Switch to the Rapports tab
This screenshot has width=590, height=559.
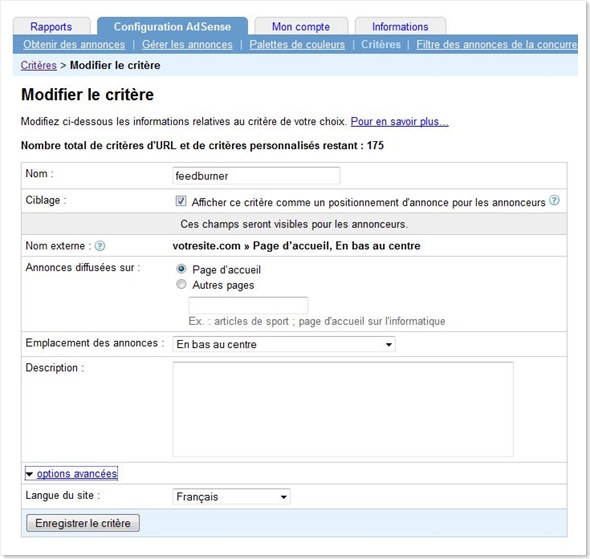52,27
